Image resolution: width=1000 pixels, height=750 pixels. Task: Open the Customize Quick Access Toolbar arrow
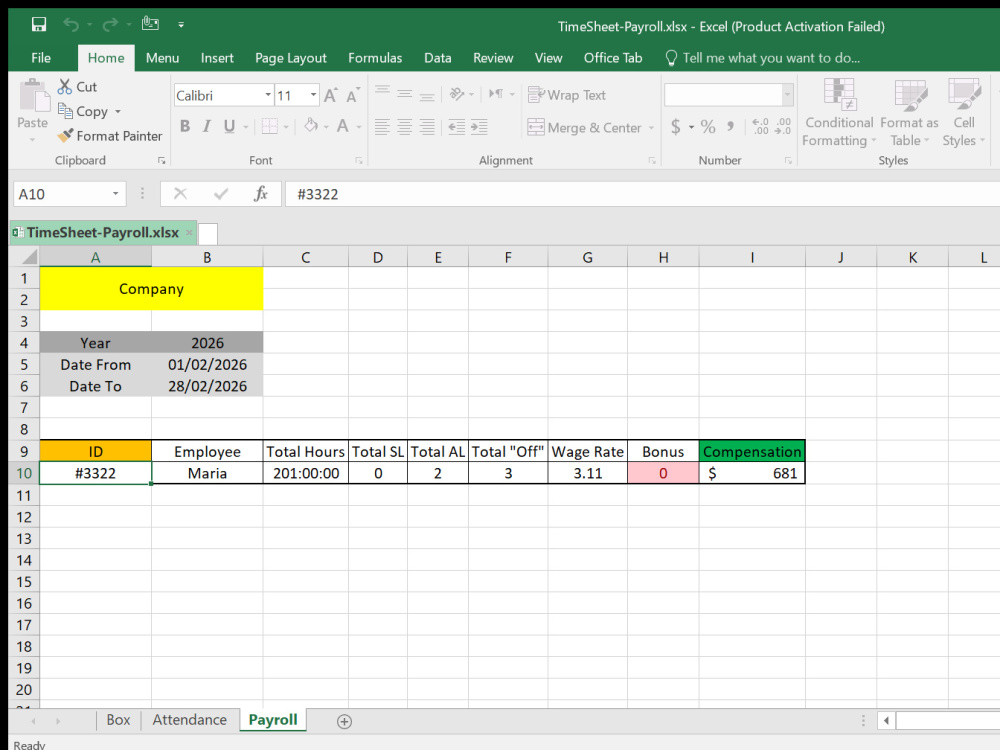pyautogui.click(x=181, y=25)
